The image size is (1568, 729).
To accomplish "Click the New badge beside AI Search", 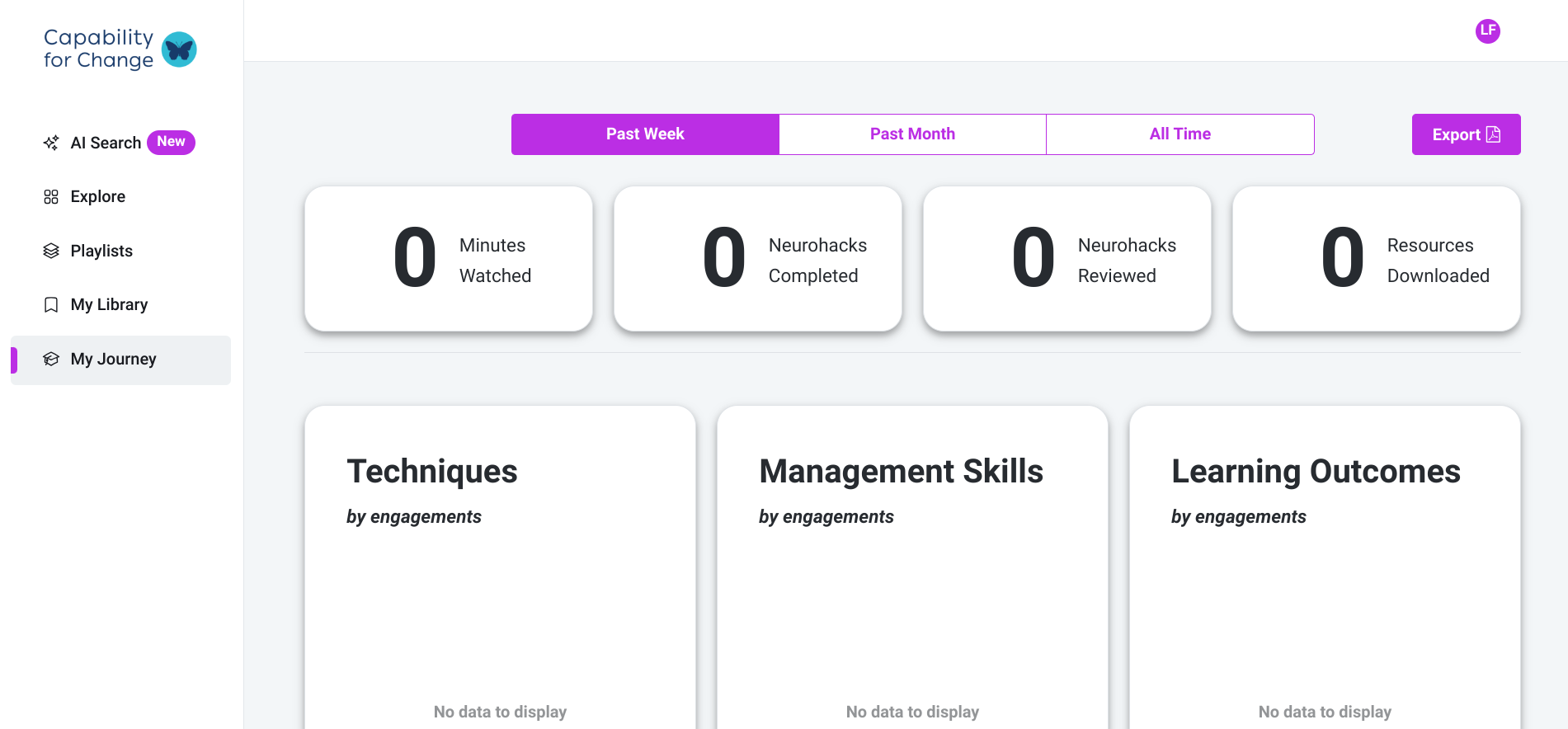I will (171, 142).
